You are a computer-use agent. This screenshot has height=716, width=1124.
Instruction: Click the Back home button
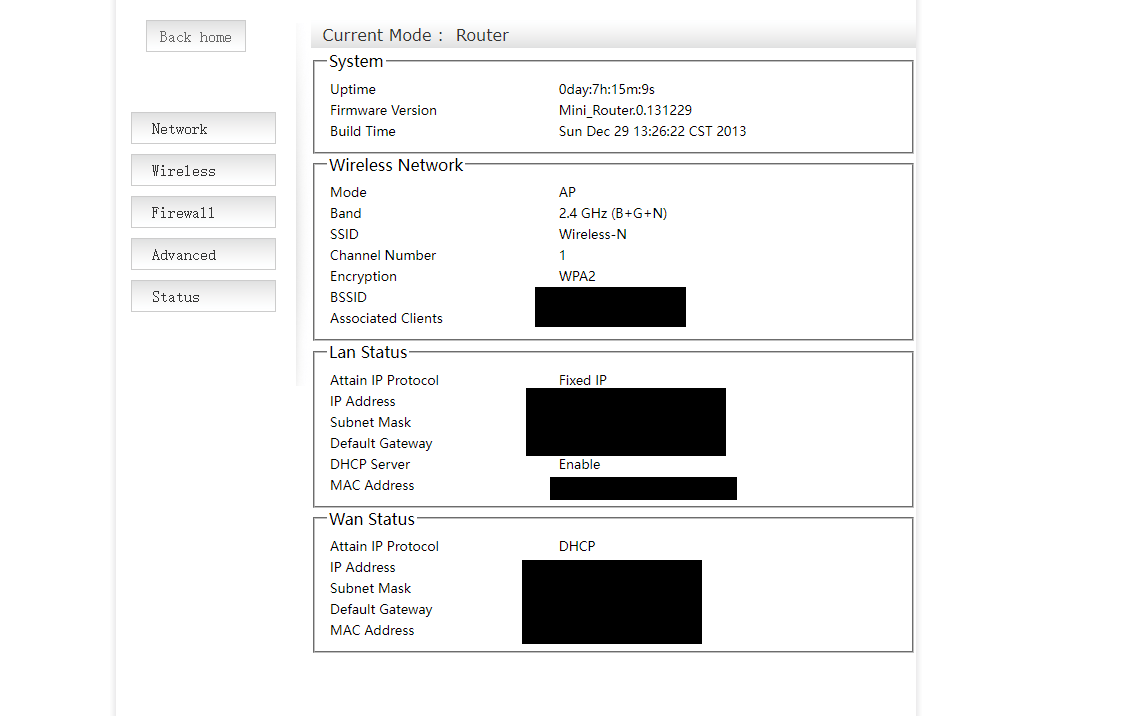[196, 36]
